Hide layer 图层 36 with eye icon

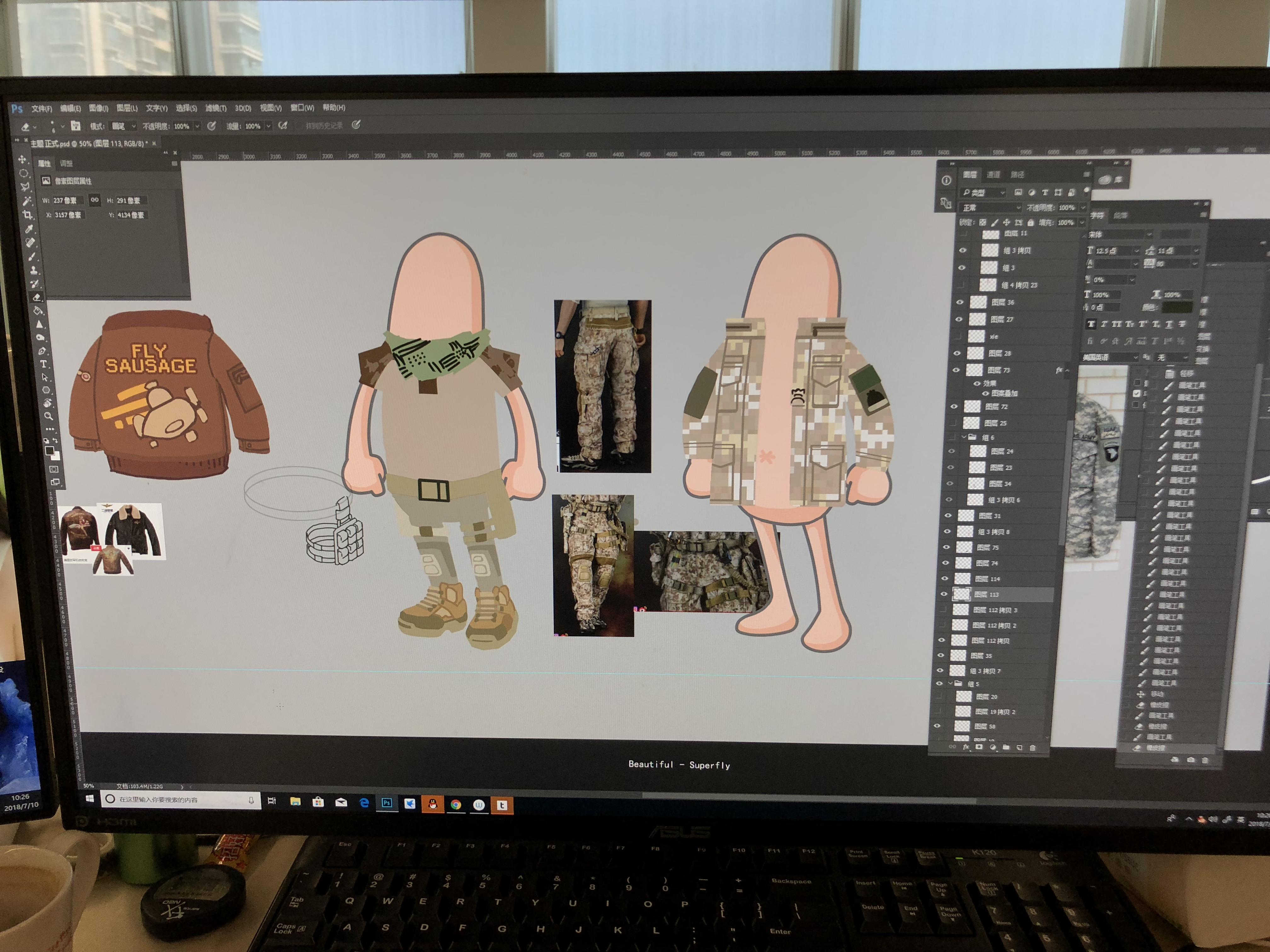(960, 303)
